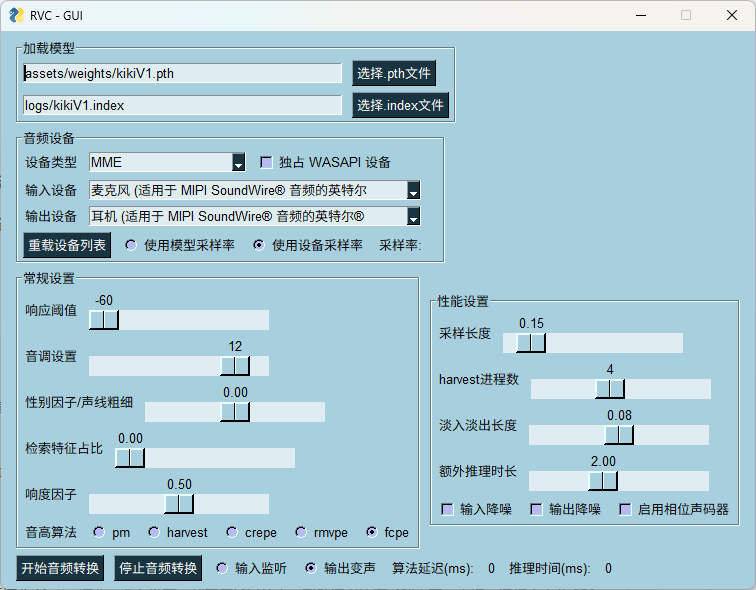The image size is (756, 590).
Task: Enable 输入降噪 checkbox
Action: click(x=447, y=510)
